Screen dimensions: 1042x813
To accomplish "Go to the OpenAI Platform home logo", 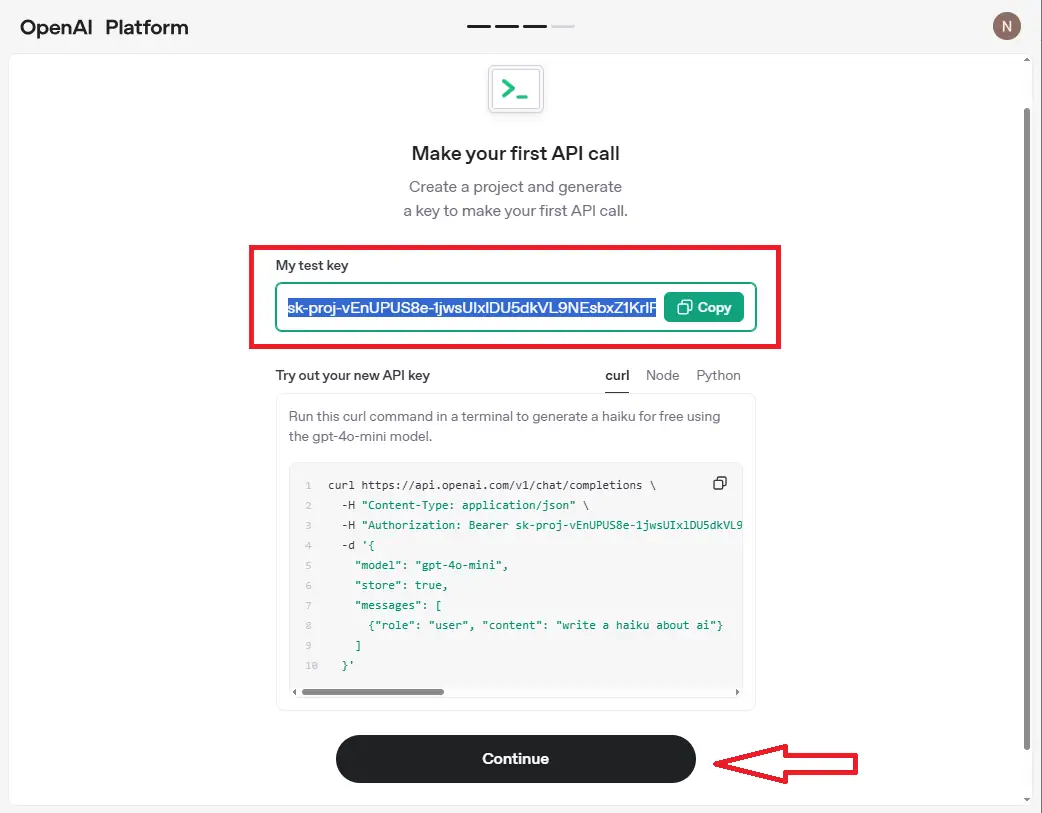I will (104, 27).
